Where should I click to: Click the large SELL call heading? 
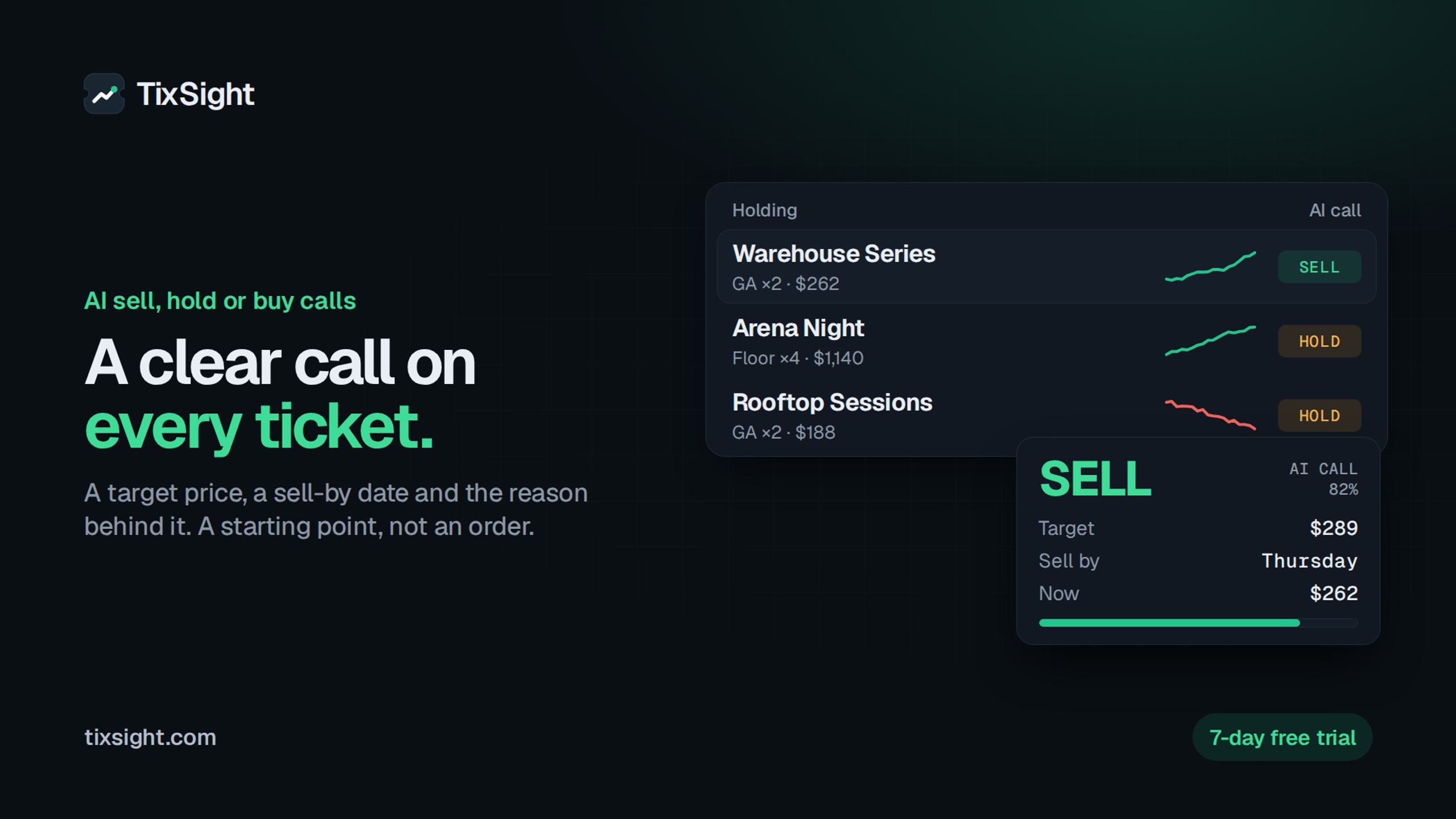(x=1095, y=479)
